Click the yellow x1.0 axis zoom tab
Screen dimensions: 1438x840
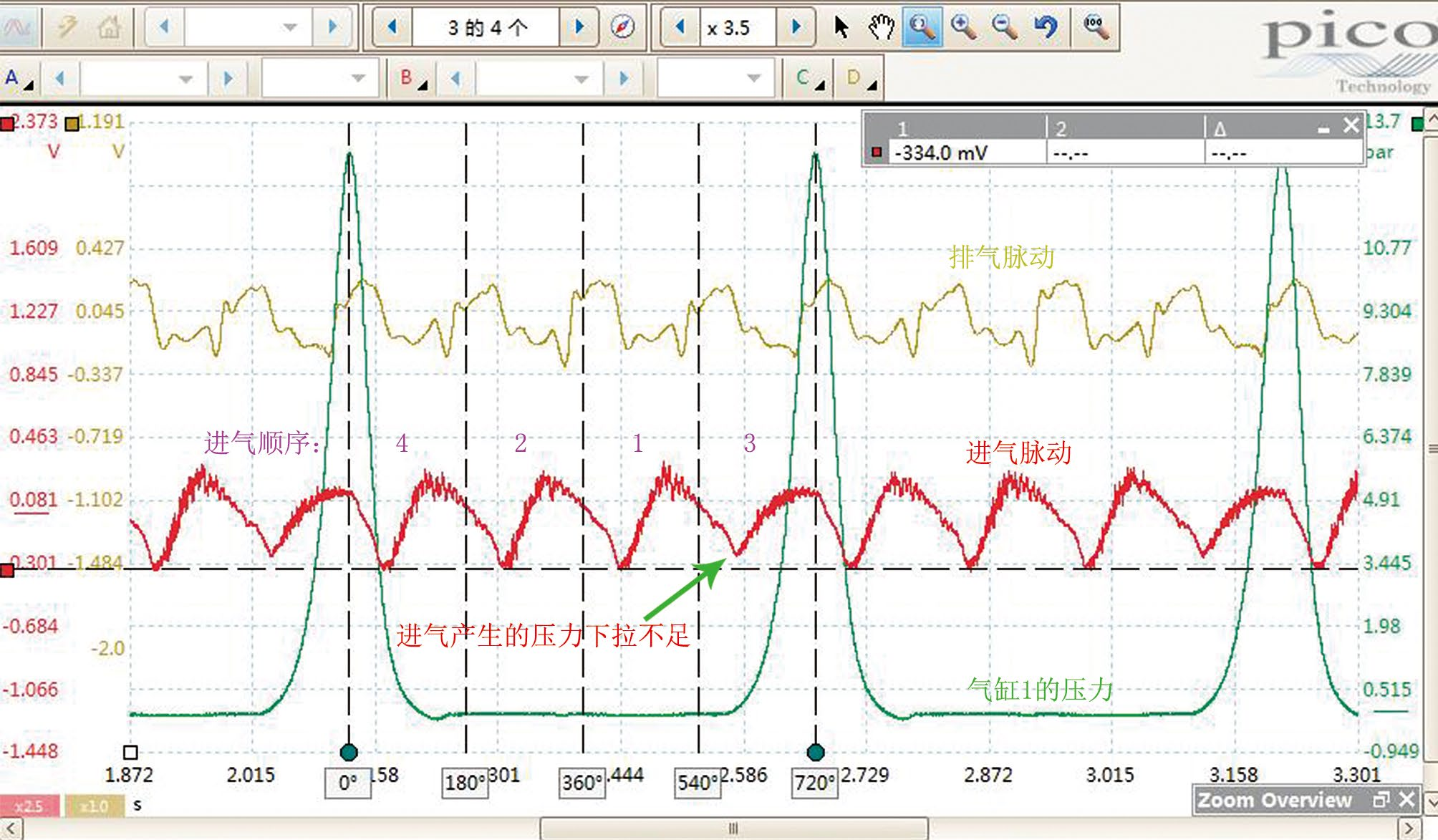[94, 806]
